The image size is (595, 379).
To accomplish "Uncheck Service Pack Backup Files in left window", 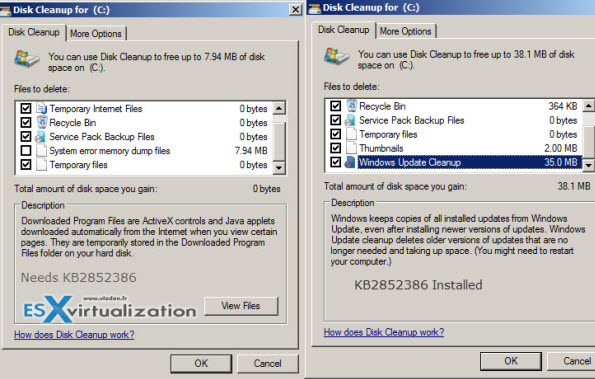I will coord(26,137).
